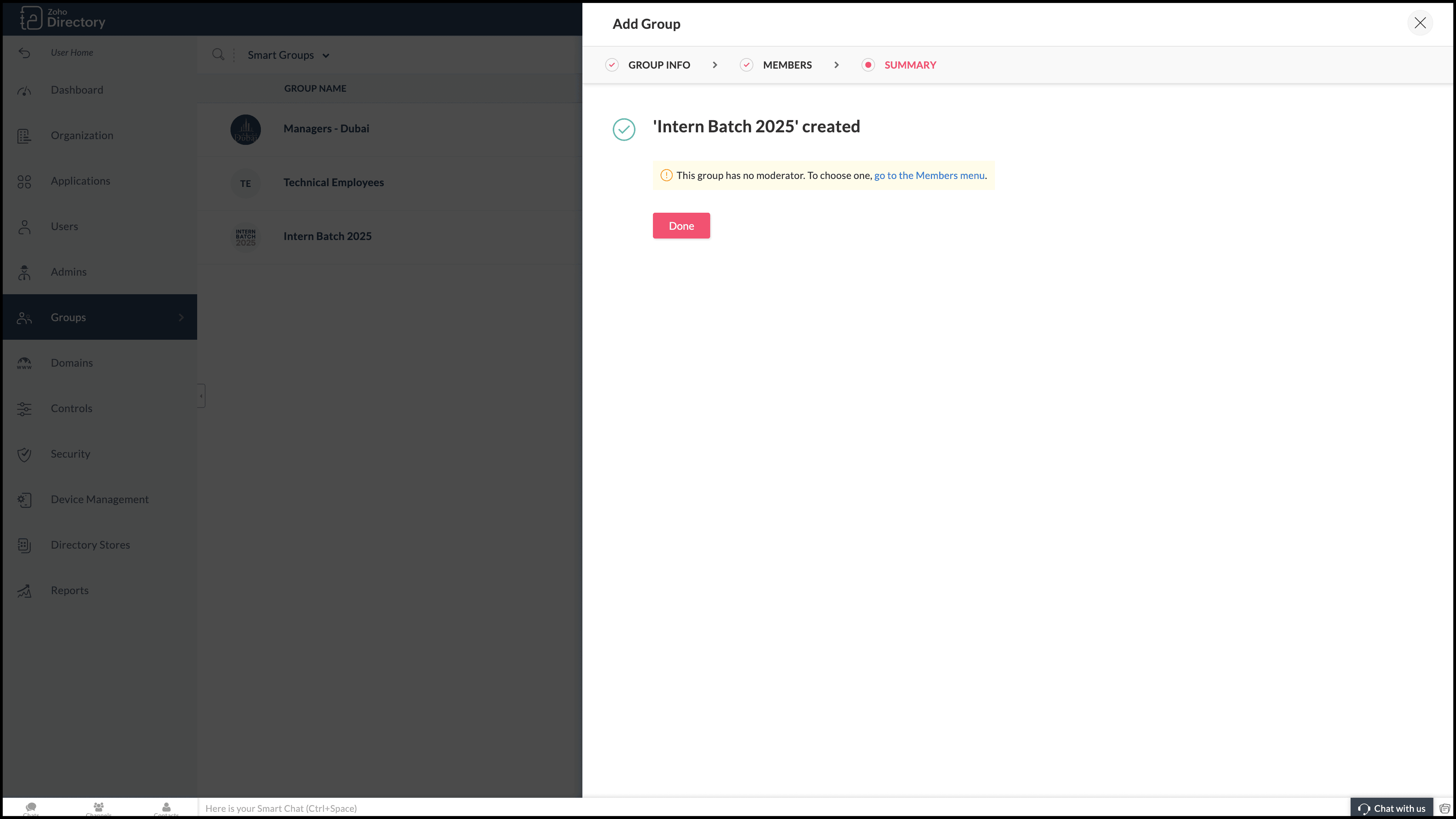Expand the Groups menu chevron

click(x=182, y=317)
